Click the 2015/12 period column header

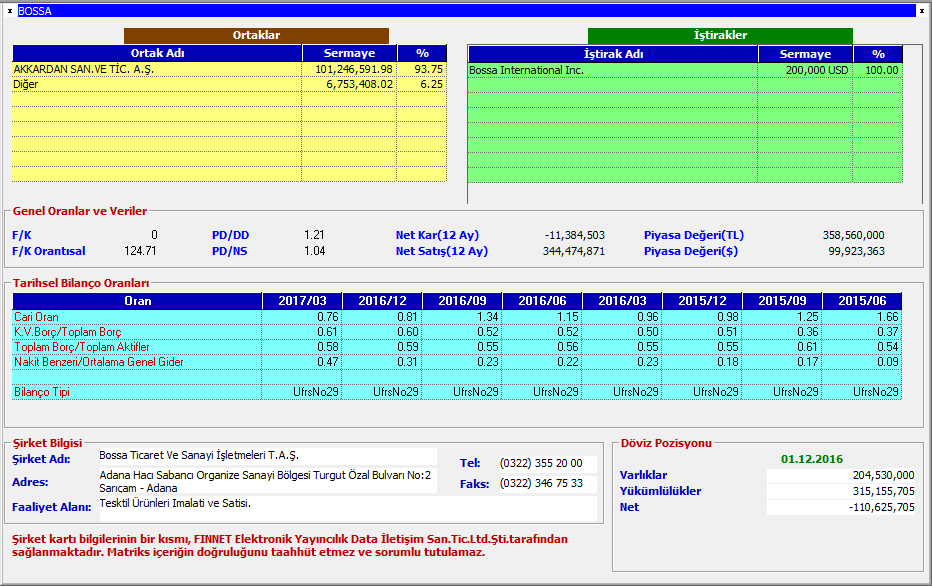tap(703, 301)
